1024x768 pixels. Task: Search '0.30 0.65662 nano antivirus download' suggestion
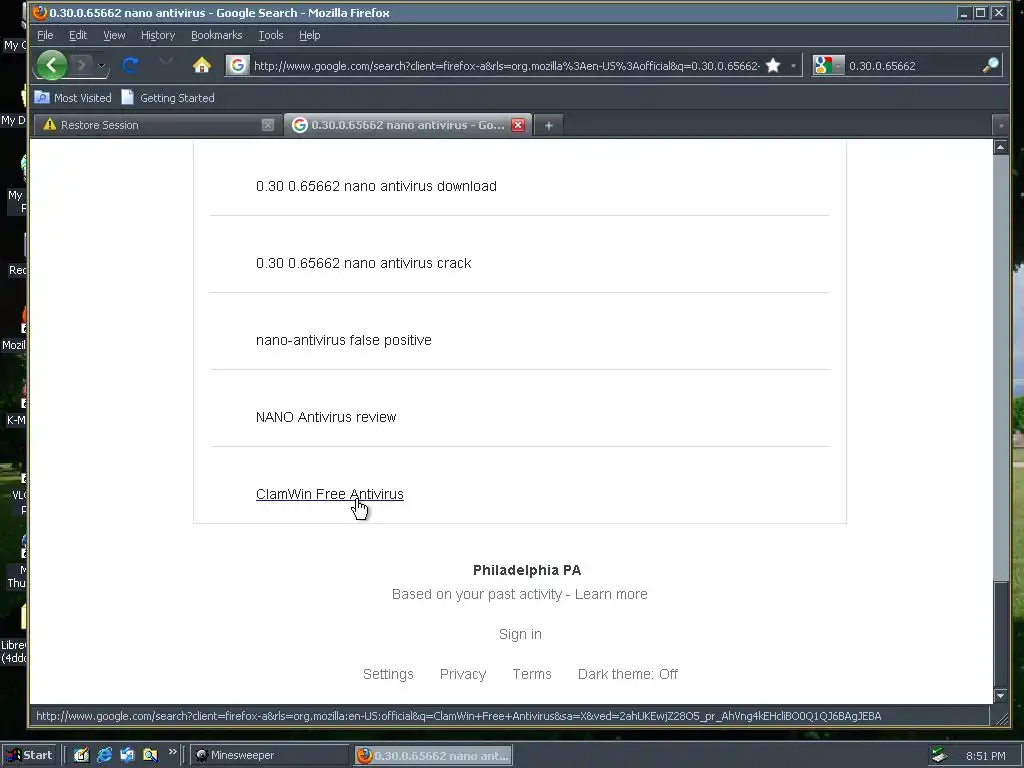[x=376, y=186]
